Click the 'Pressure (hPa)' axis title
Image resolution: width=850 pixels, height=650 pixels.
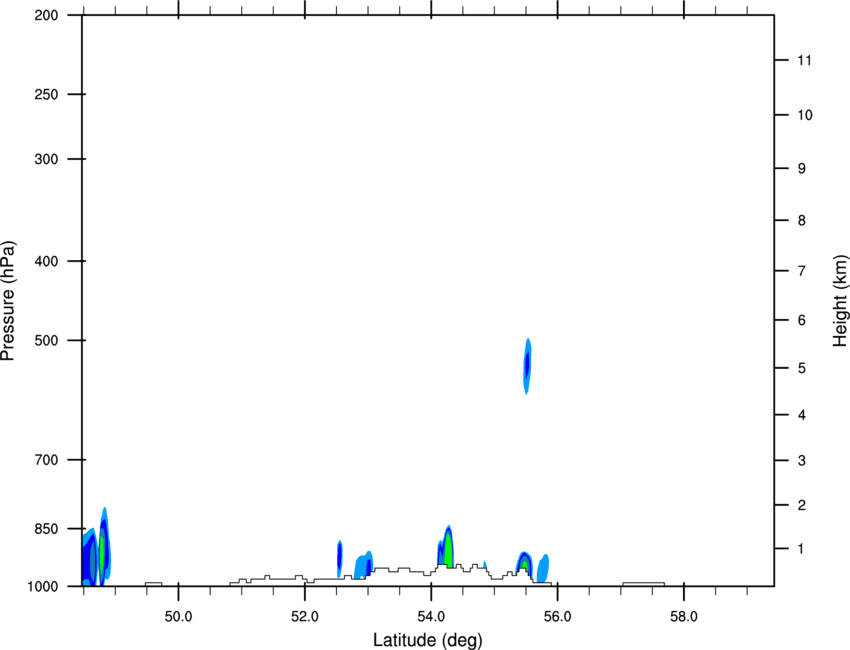pos(8,301)
